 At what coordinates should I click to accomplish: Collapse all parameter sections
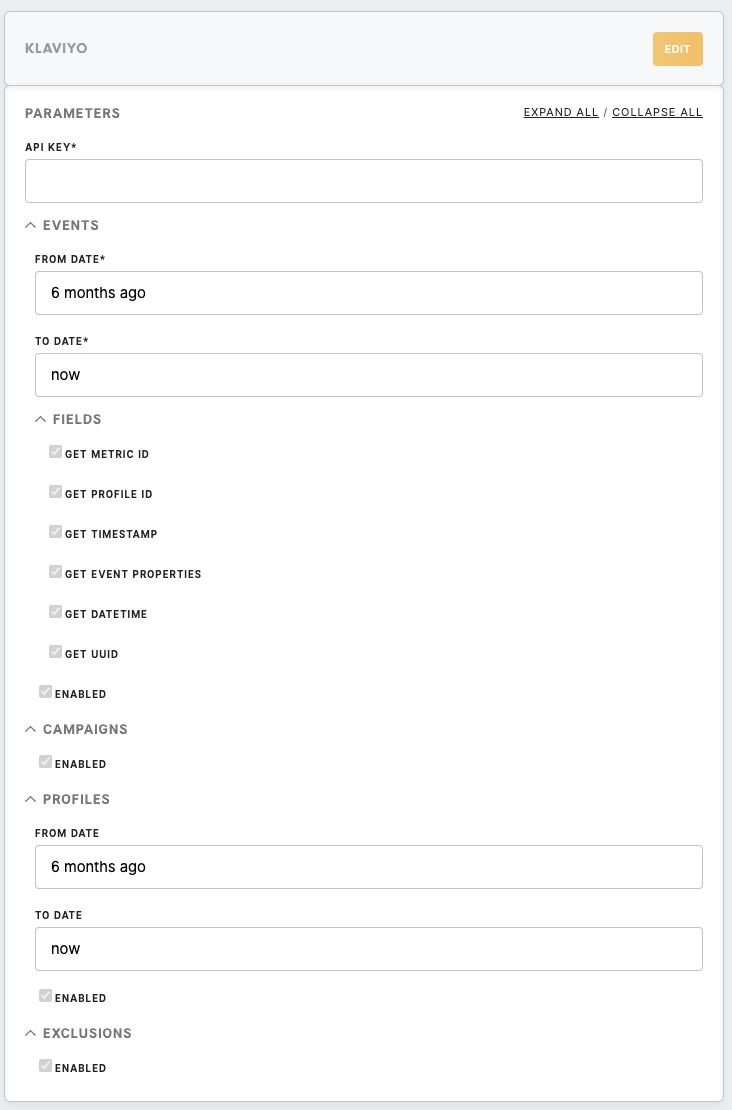pyautogui.click(x=657, y=113)
